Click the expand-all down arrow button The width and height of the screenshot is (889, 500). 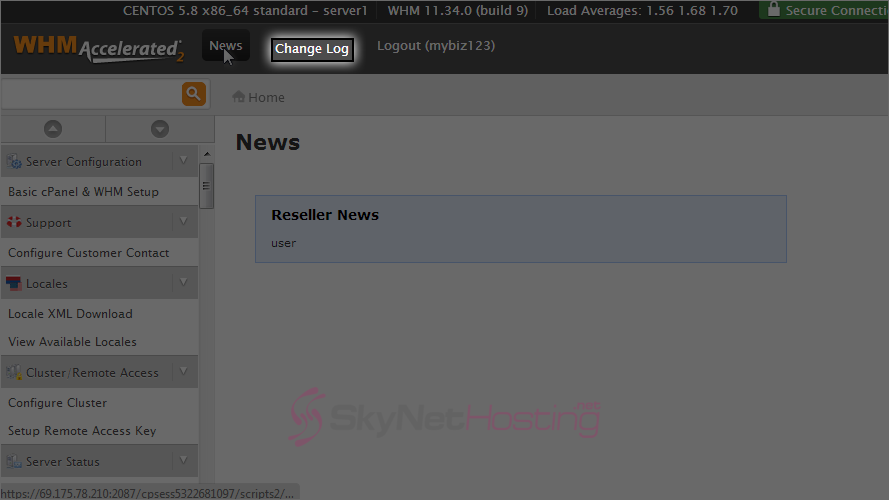[x=160, y=129]
